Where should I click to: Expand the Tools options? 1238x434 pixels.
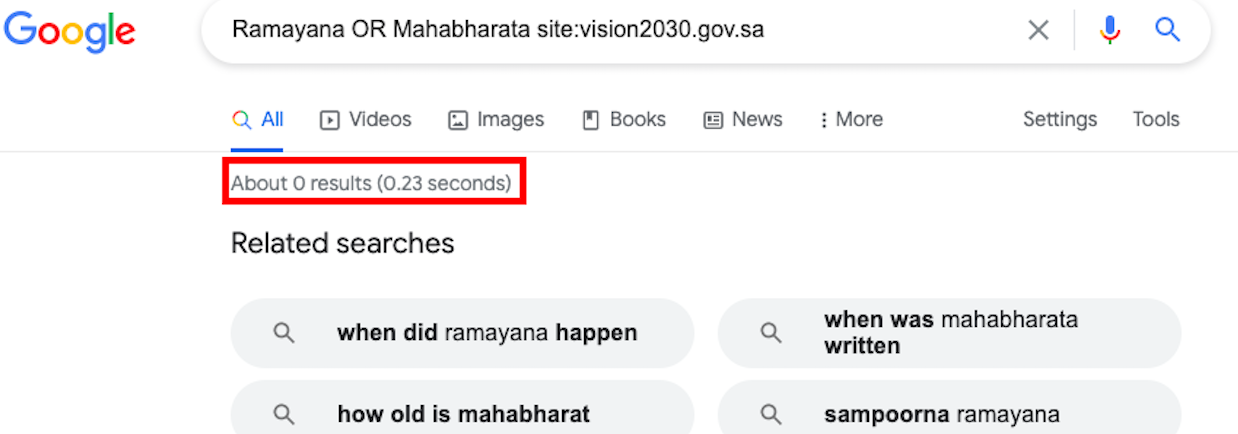tap(1156, 120)
